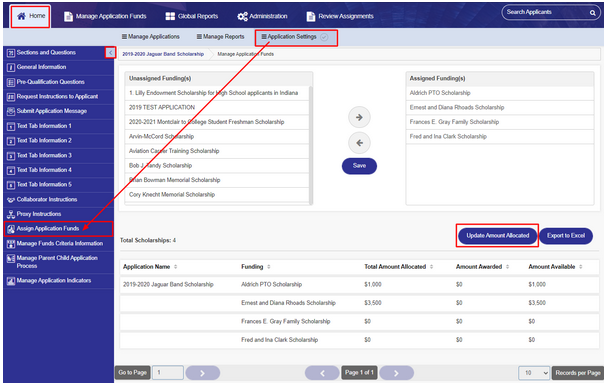The image size is (607, 383).
Task: Click Text Tab Information 4 icon
Action: pyautogui.click(x=11, y=170)
